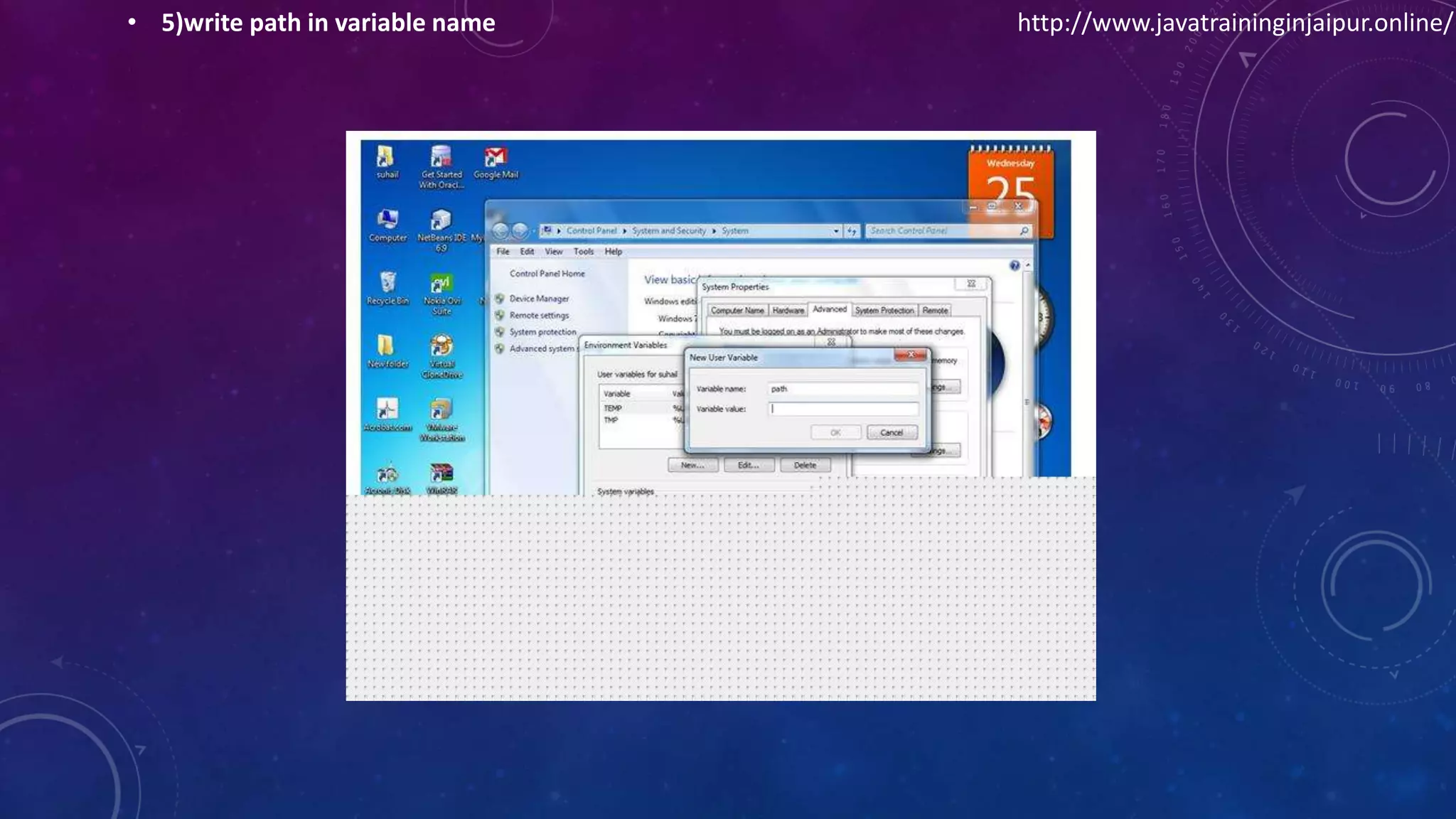Open the Google Mail desktop shortcut
Image resolution: width=1456 pixels, height=819 pixels.
click(496, 158)
